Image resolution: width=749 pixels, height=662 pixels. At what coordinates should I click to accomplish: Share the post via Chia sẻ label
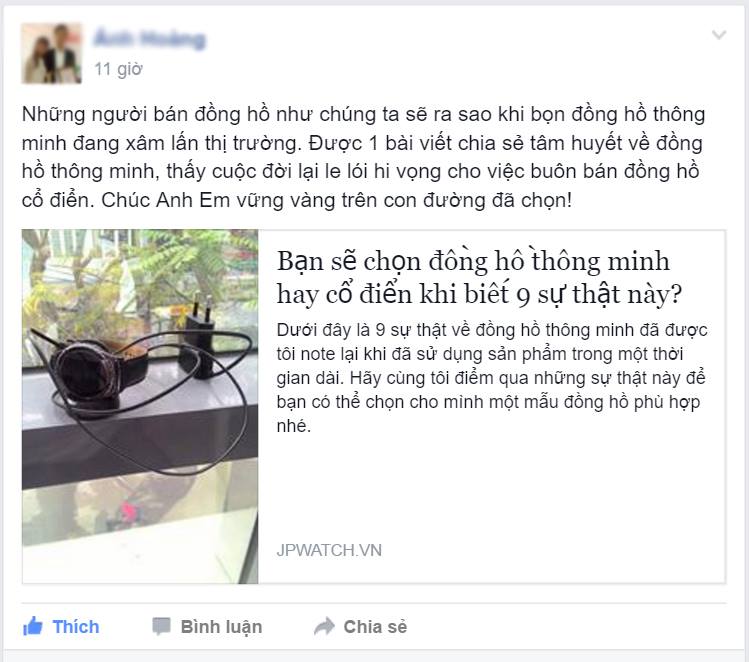(375, 627)
